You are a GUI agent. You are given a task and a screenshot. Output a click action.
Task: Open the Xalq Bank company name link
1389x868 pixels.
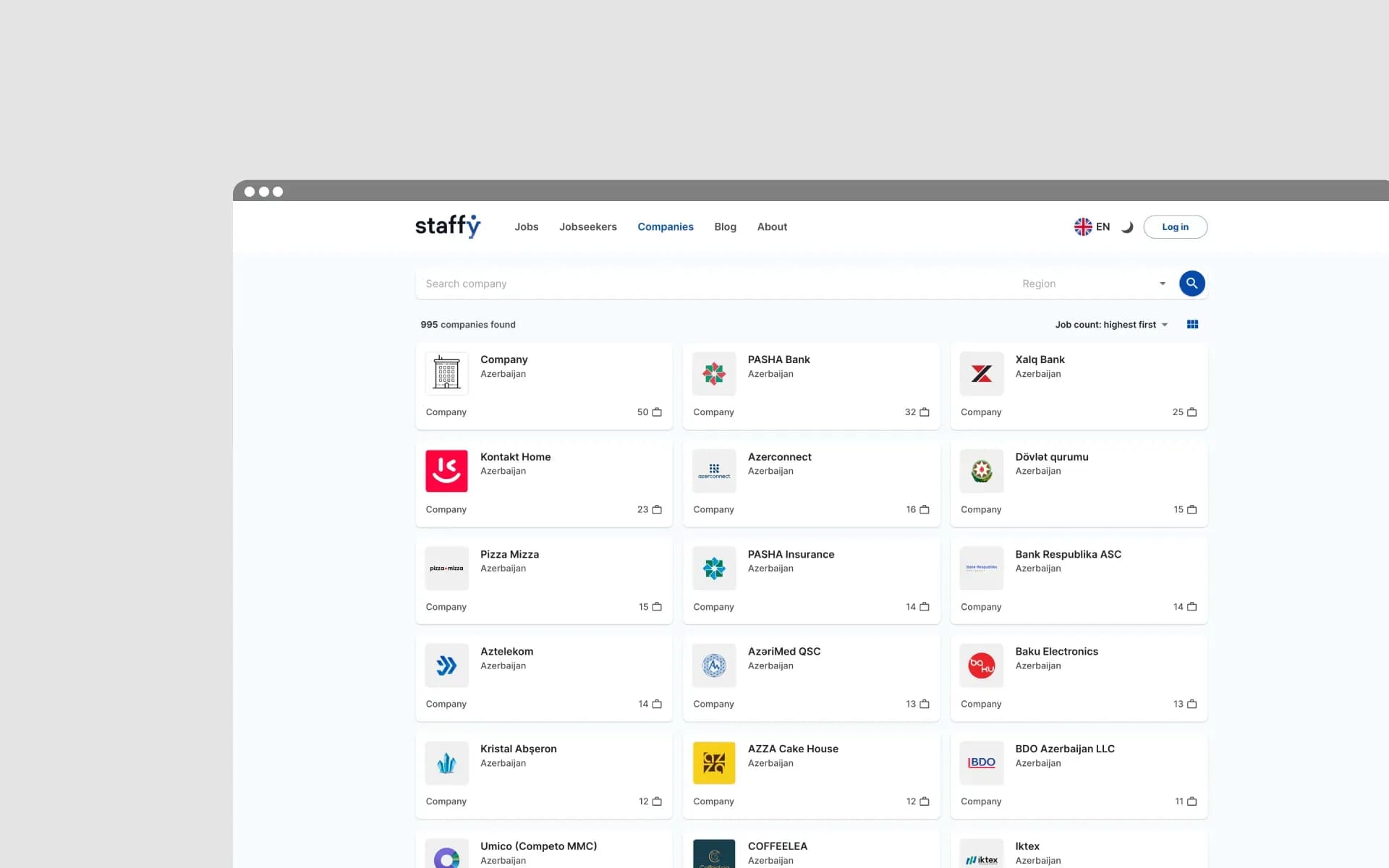coord(1040,359)
